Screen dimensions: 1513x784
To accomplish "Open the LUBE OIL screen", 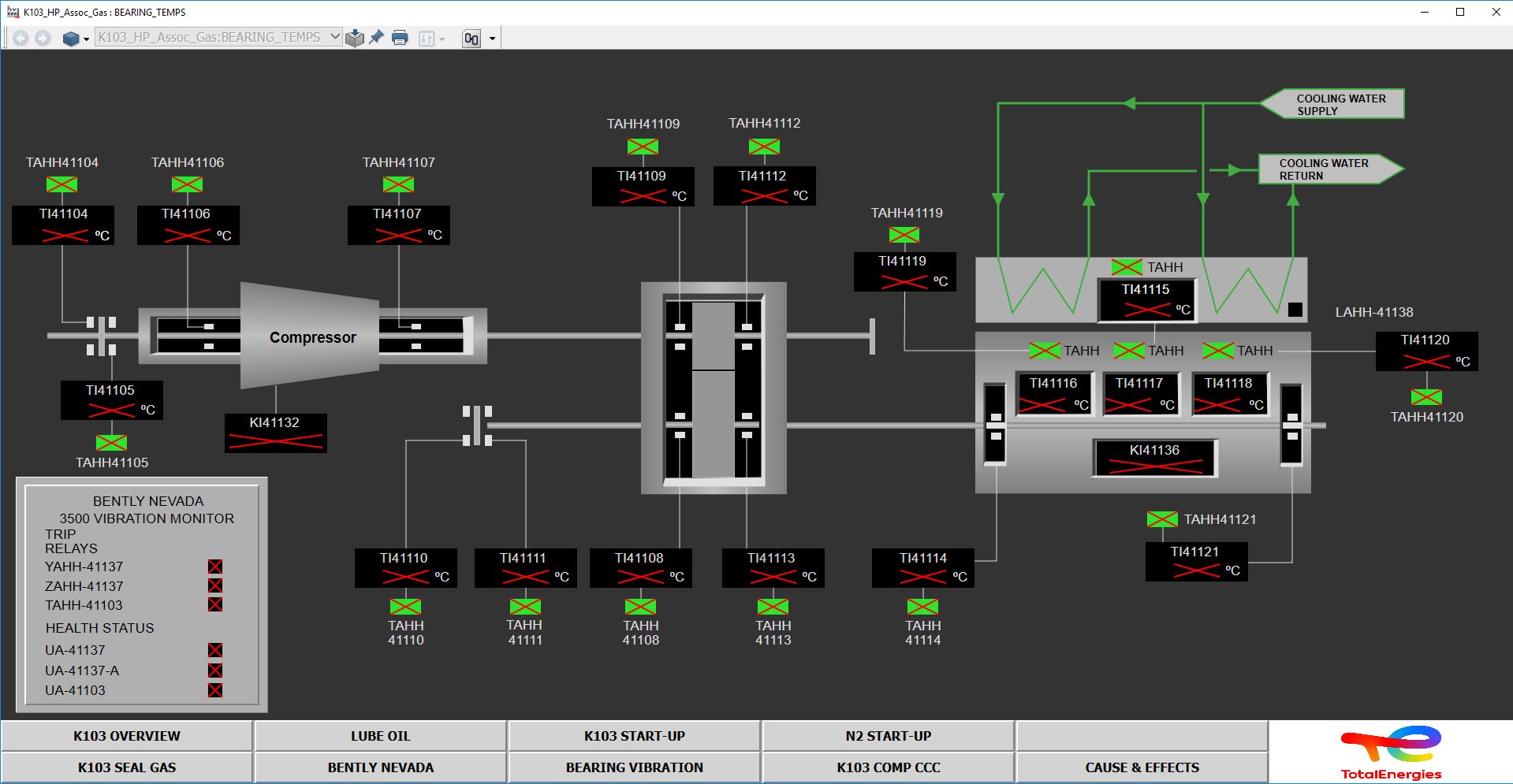I will pyautogui.click(x=380, y=736).
